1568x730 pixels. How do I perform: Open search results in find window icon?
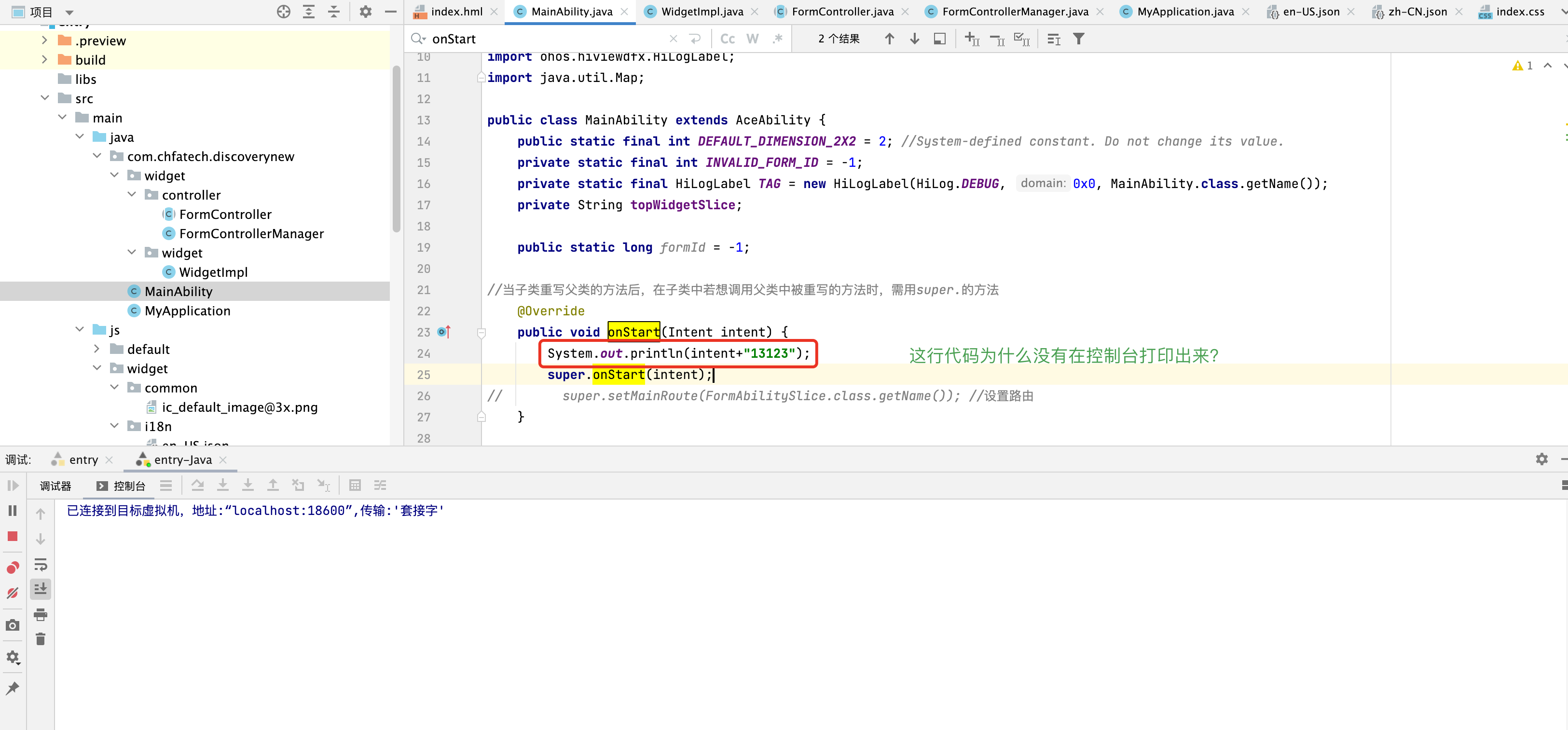pos(940,39)
